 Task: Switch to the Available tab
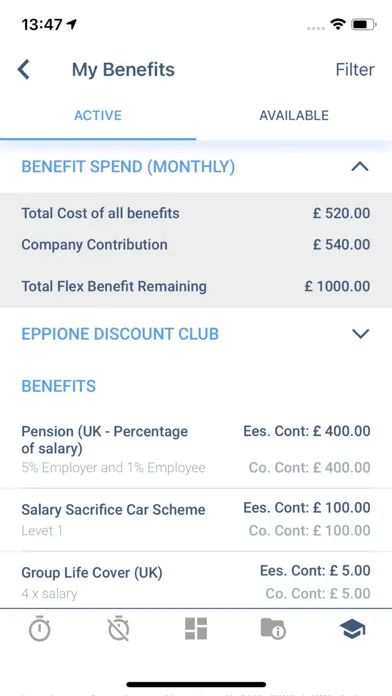click(294, 115)
